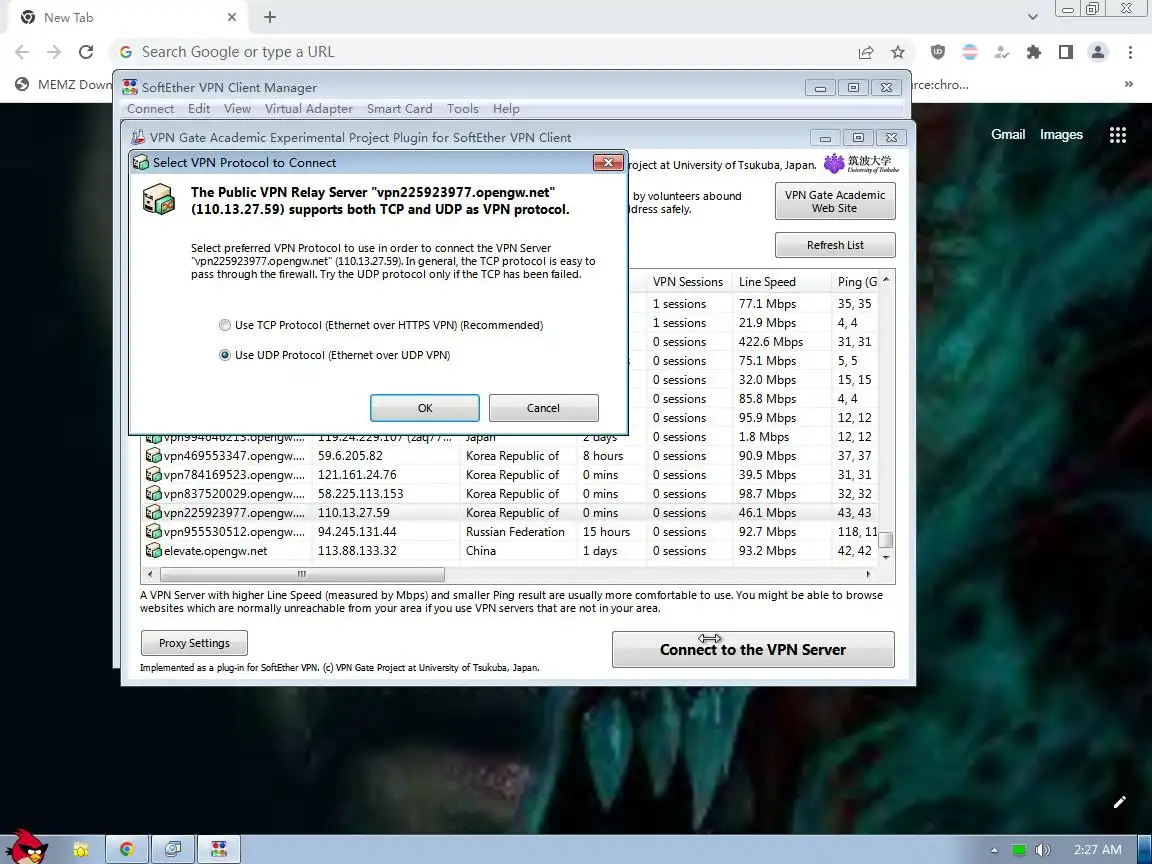This screenshot has width=1152, height=864.
Task: Expand Chrome tab search chevron
Action: click(x=1032, y=17)
